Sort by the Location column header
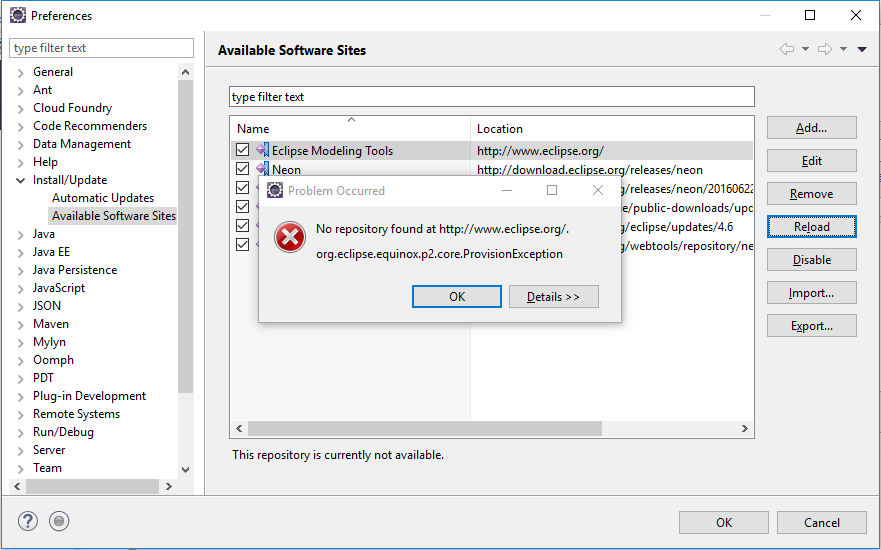881x550 pixels. (612, 129)
